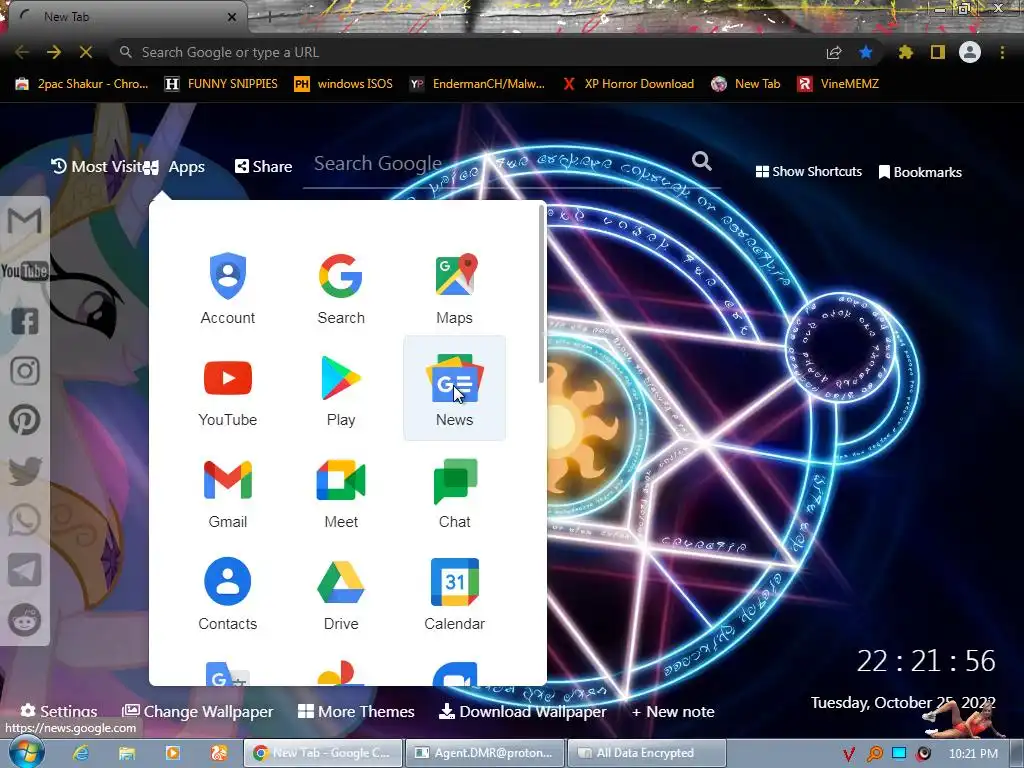Image resolution: width=1024 pixels, height=768 pixels.
Task: Switch to Agent.DMR@proton... taskbar window
Action: (x=485, y=753)
